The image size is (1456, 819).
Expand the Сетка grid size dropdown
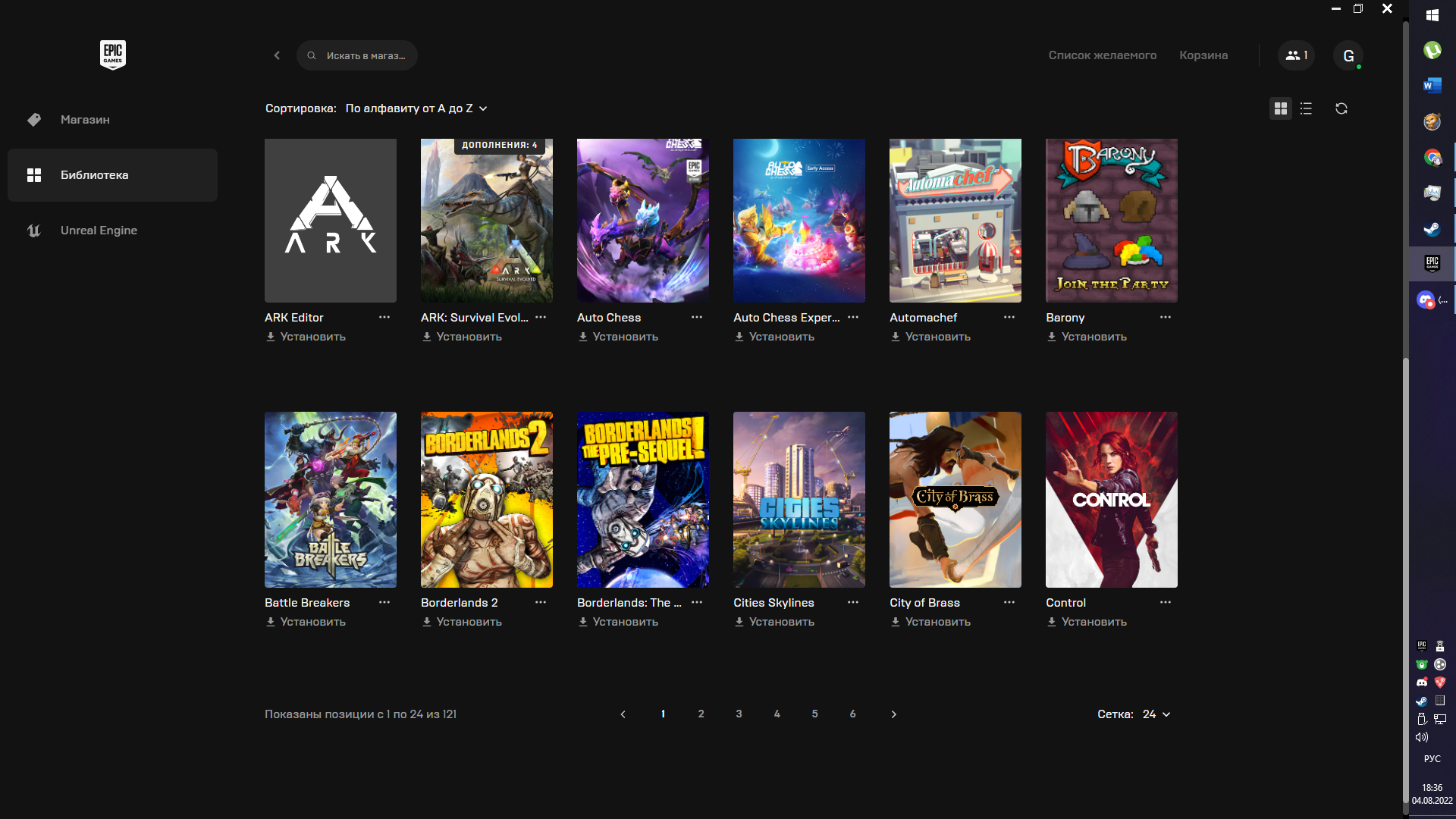[x=1156, y=714]
